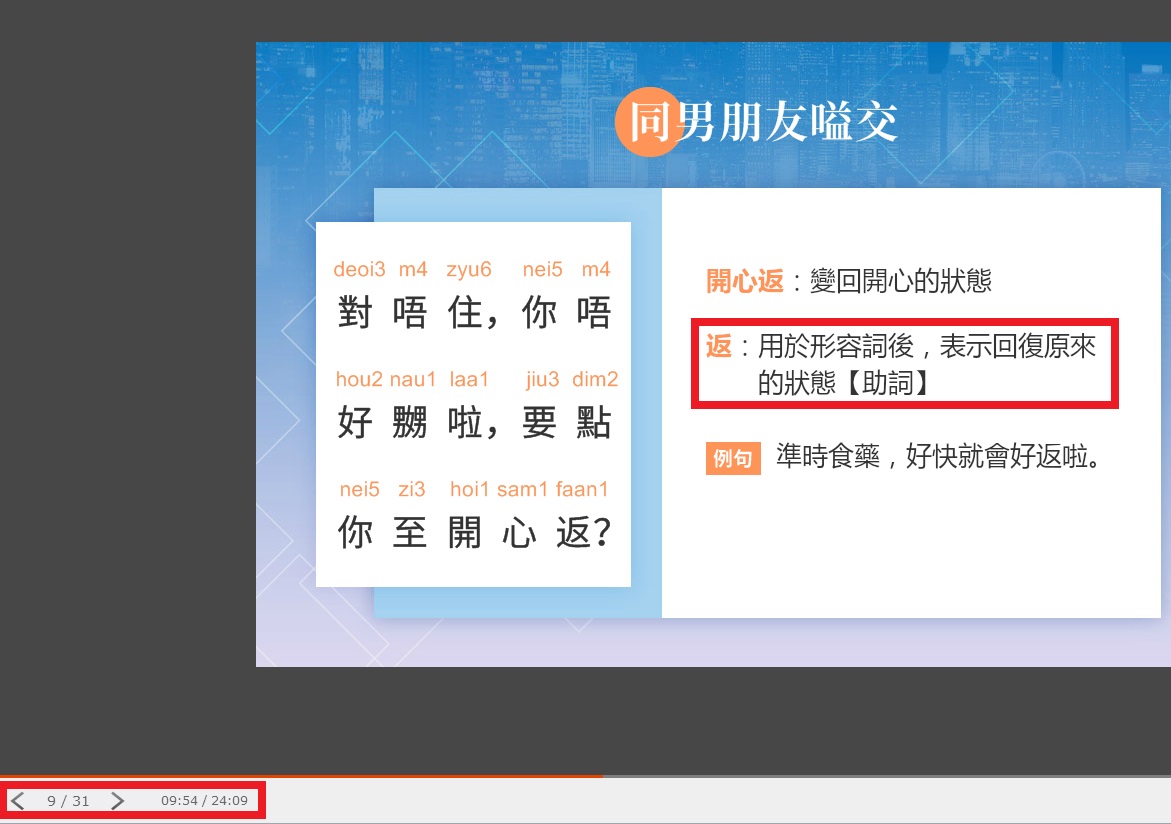Advance with the next slide arrow

pos(117,801)
